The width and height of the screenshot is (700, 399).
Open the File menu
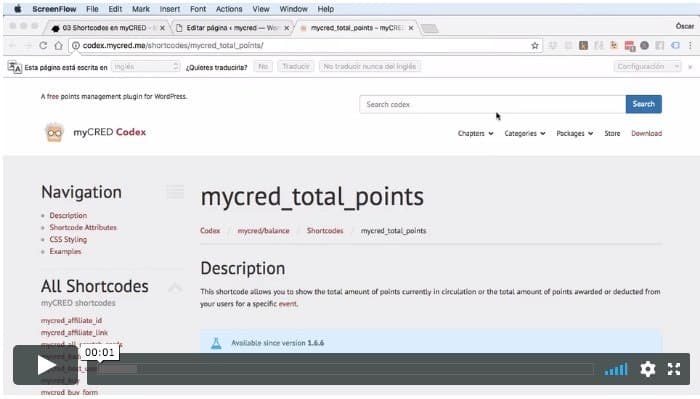[x=92, y=9]
